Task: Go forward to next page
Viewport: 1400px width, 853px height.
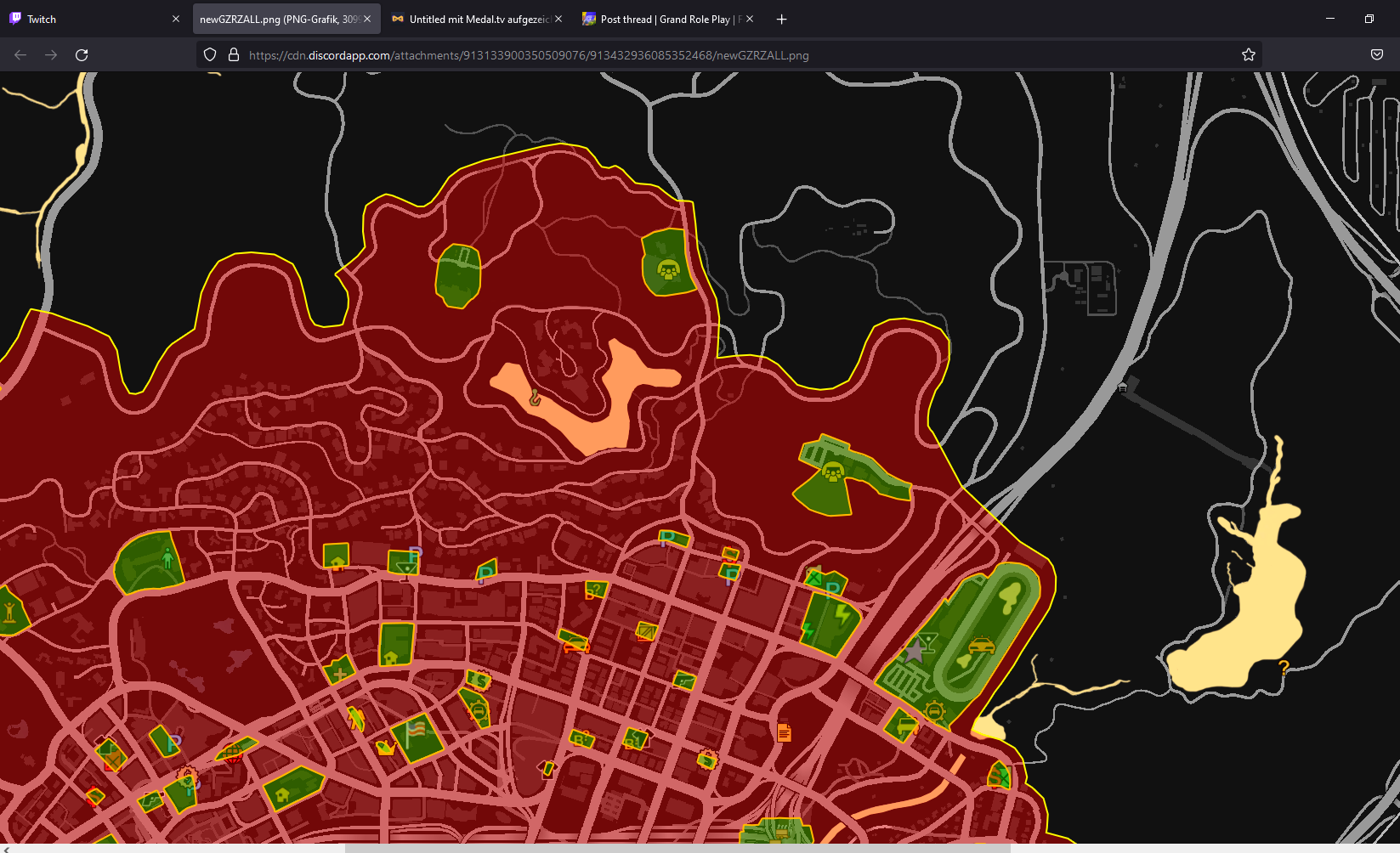Action: [51, 54]
